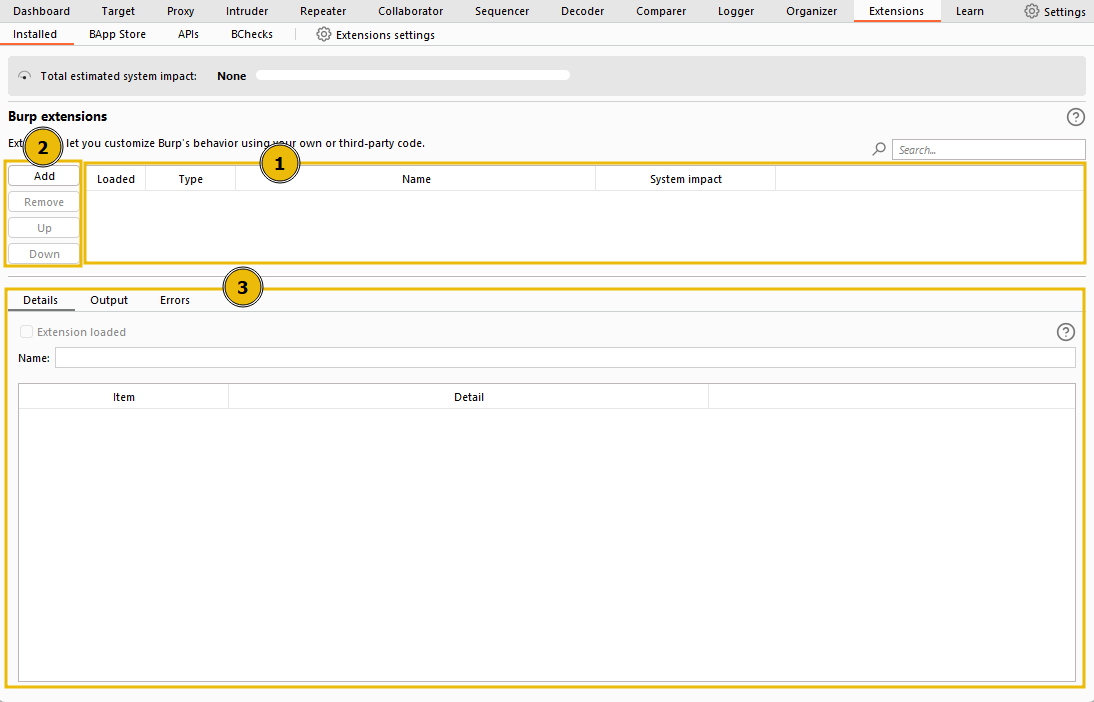
Task: Click the total estimated system impact bar
Action: tap(412, 74)
